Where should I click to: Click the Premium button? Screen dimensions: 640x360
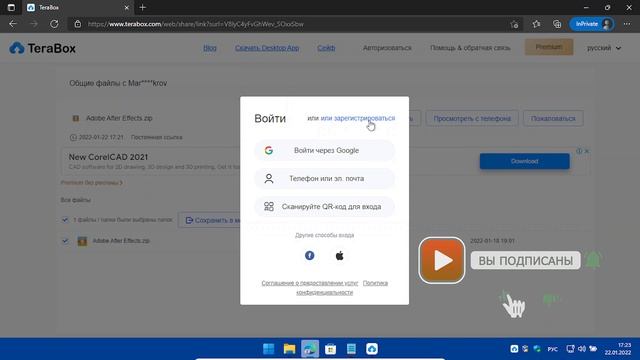coord(549,47)
